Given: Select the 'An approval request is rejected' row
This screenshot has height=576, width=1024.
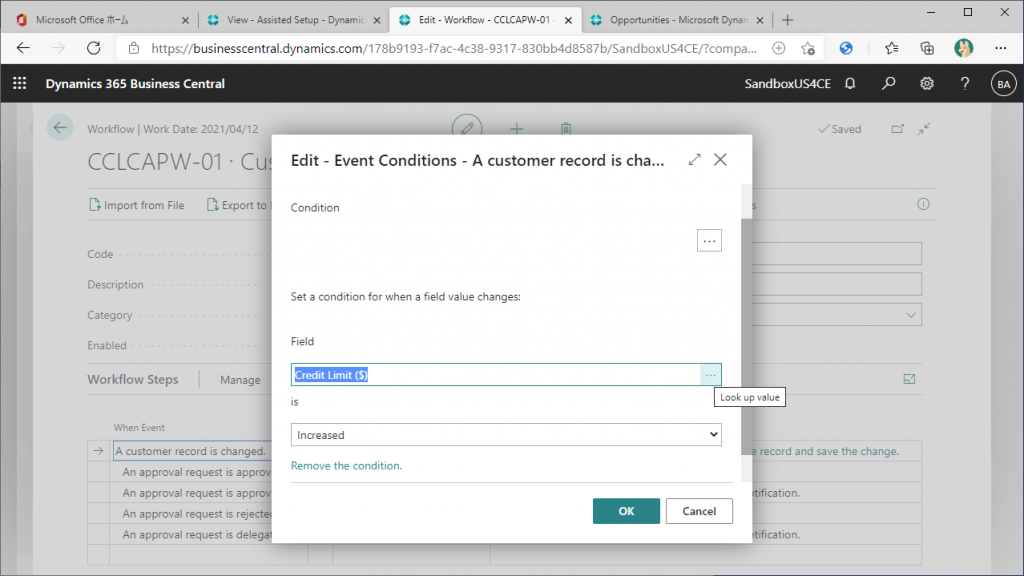Looking at the screenshot, I should [x=196, y=514].
